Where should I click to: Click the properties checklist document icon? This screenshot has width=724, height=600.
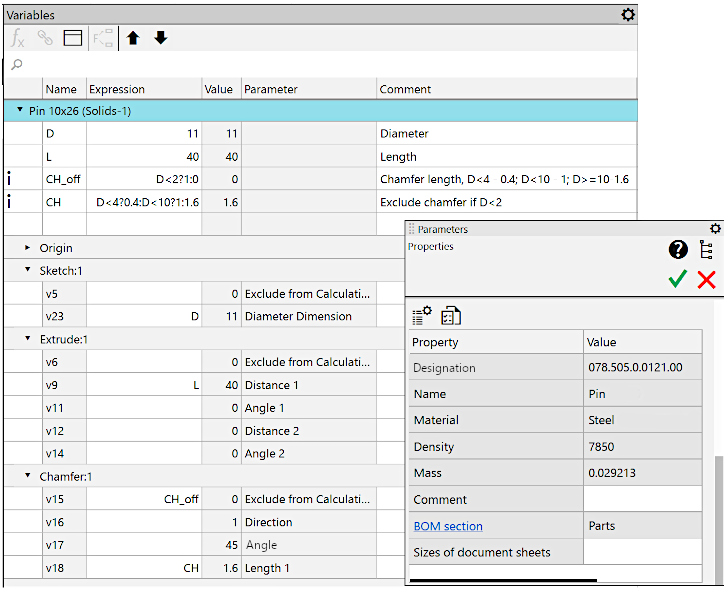(451, 316)
